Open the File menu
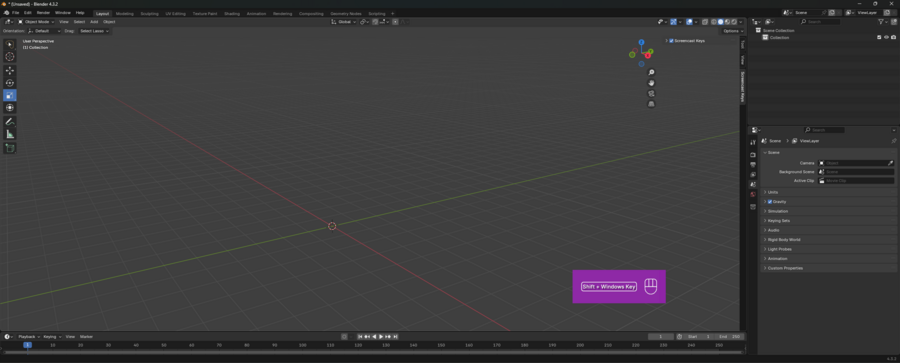Viewport: 900px width, 363px height. coord(15,13)
